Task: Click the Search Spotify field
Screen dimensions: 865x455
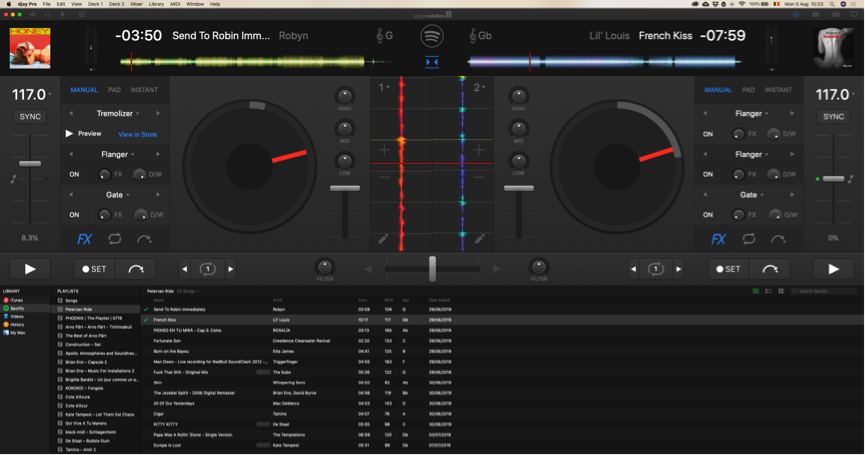Action: 824,291
